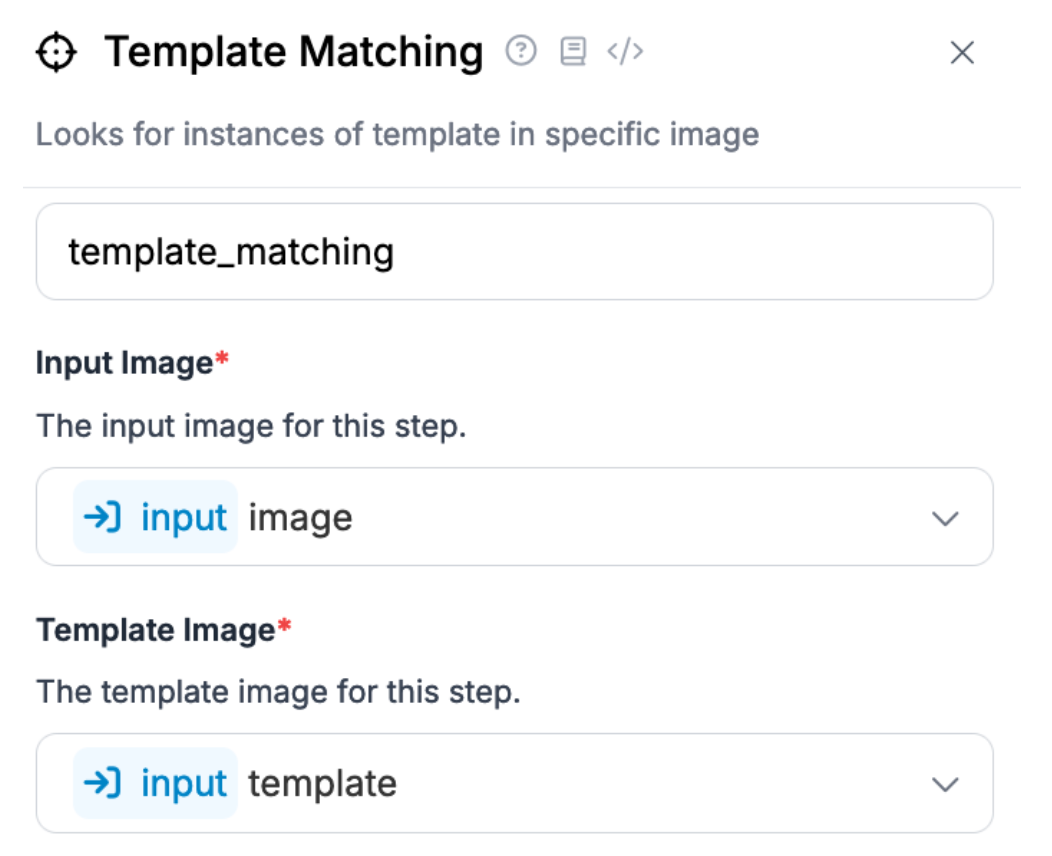Click "The input image for this step" text

click(x=251, y=426)
